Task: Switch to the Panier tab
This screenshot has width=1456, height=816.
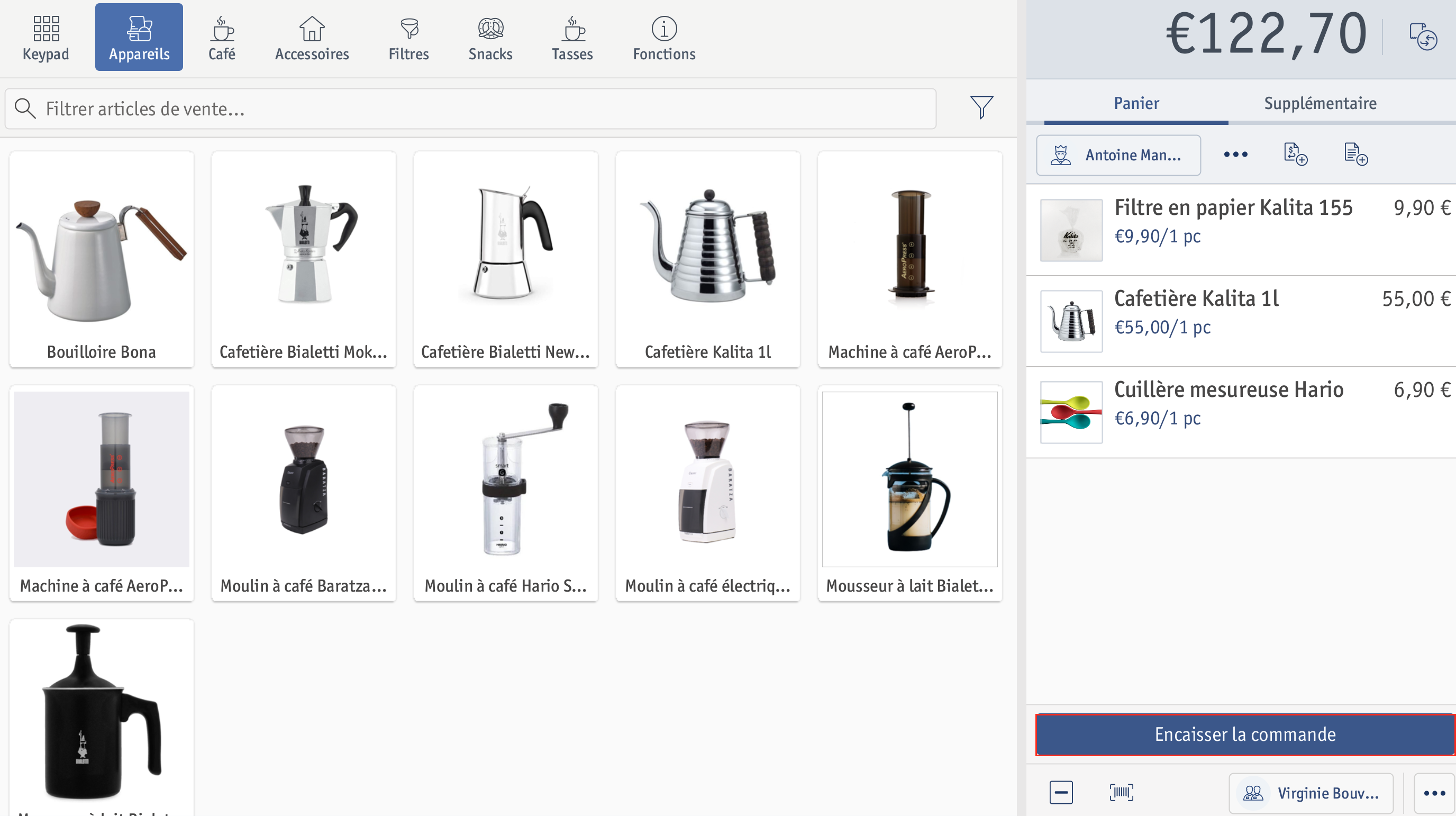Action: tap(1136, 104)
